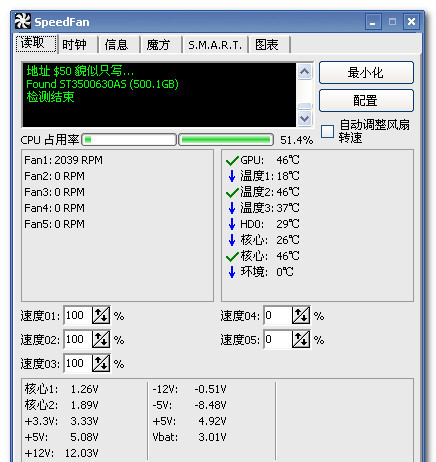The image size is (436, 462).
Task: Click the 速度01 percentage input field
Action: point(77,315)
